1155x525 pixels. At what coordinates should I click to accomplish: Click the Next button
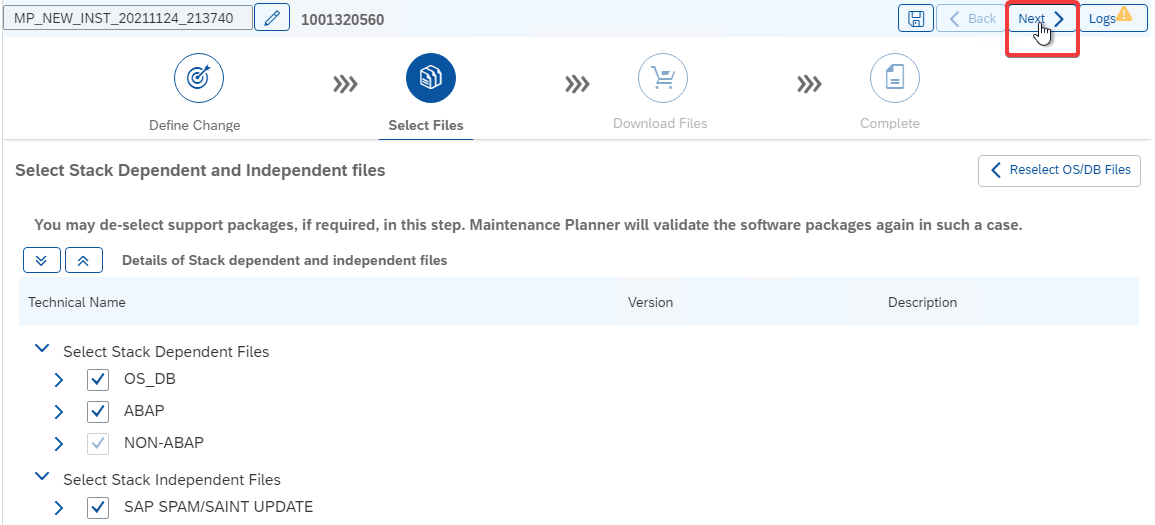coord(1042,19)
